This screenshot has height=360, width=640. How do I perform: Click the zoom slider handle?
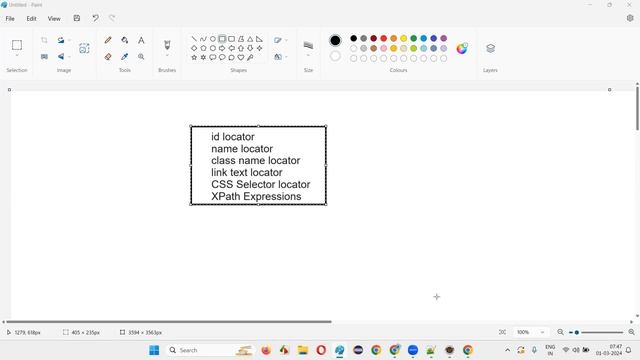tap(577, 332)
